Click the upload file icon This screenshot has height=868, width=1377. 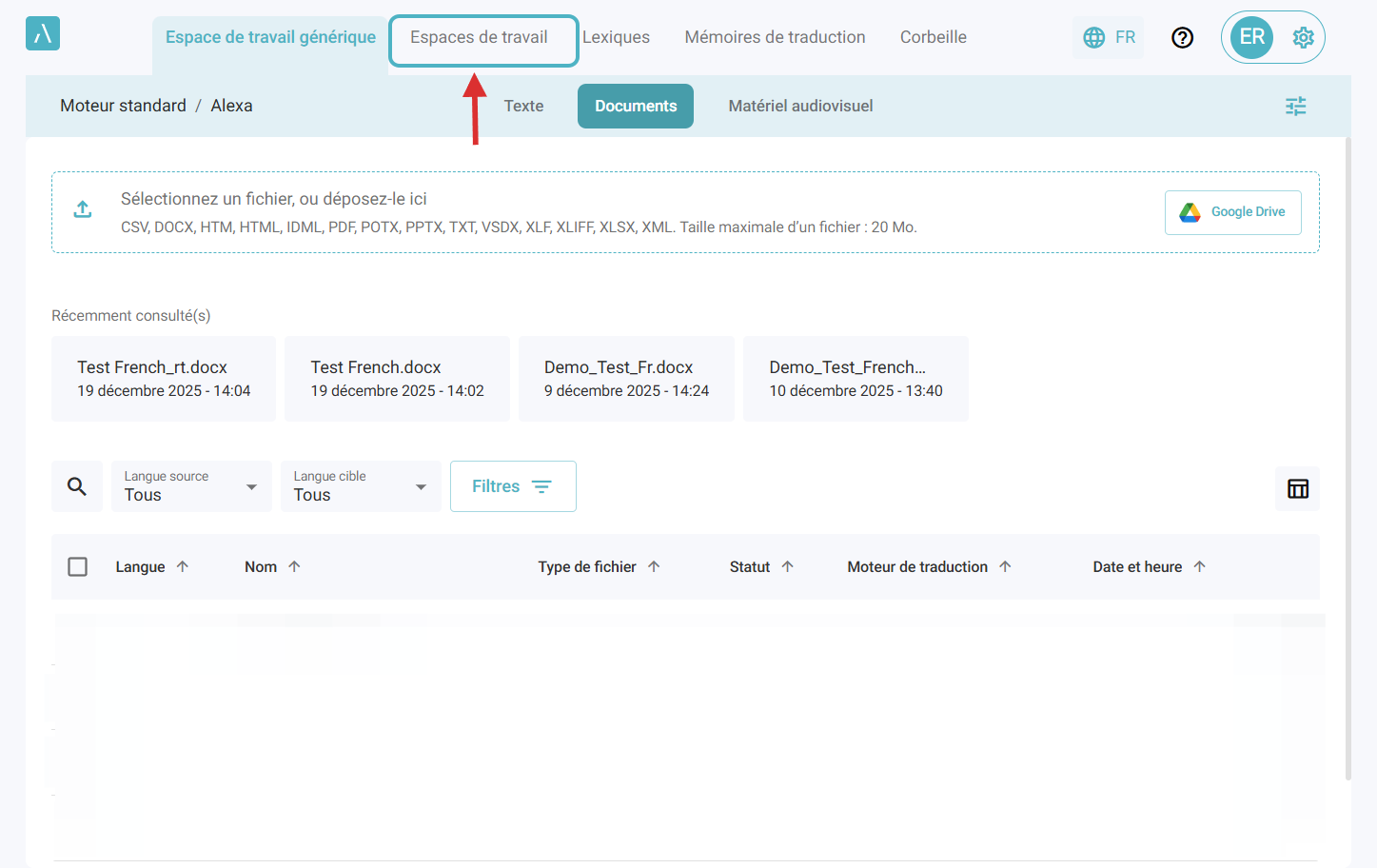point(83,209)
